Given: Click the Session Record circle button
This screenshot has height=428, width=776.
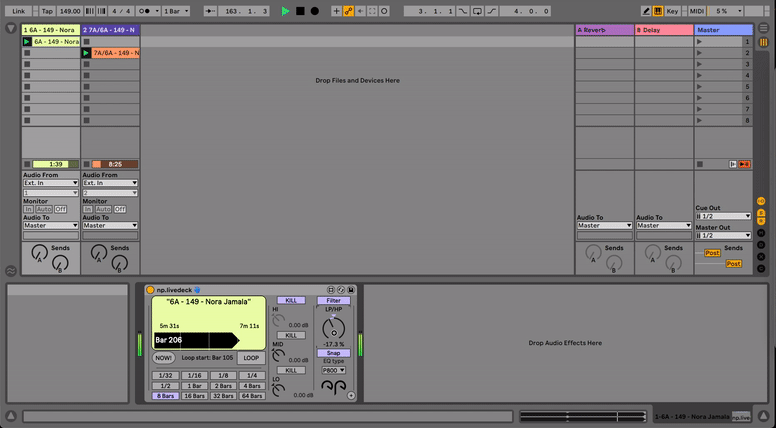Looking at the screenshot, I should tap(384, 11).
